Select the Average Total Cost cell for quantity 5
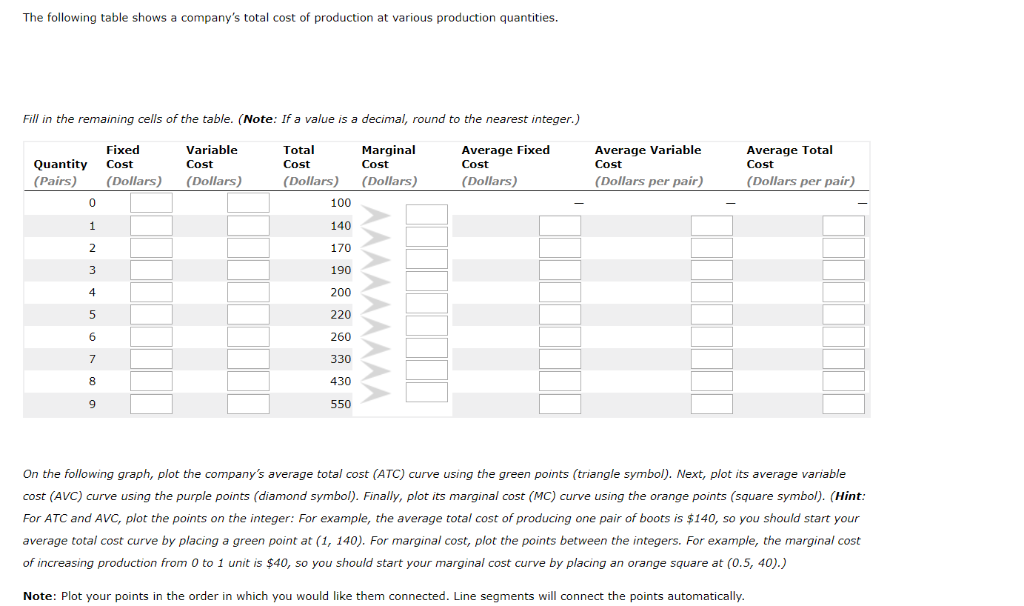The height and width of the screenshot is (606, 1024). coord(843,313)
